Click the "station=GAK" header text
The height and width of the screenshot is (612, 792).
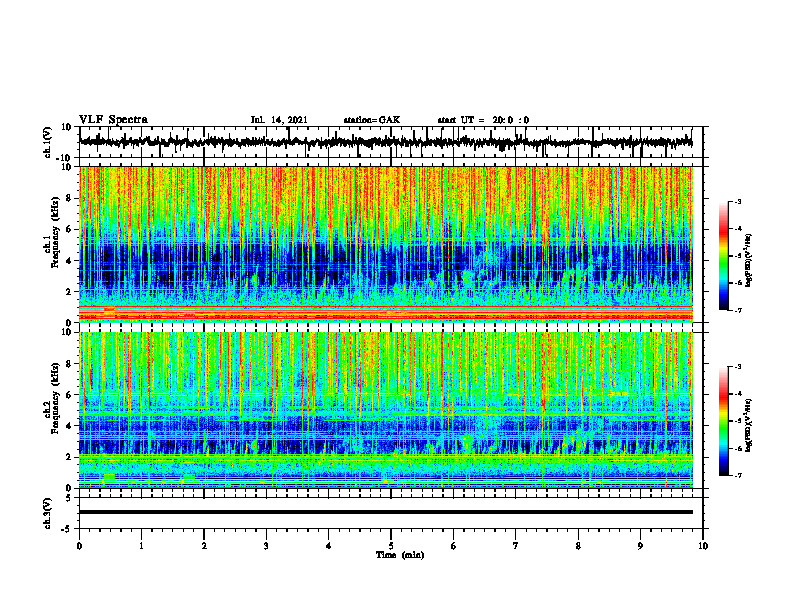point(372,120)
